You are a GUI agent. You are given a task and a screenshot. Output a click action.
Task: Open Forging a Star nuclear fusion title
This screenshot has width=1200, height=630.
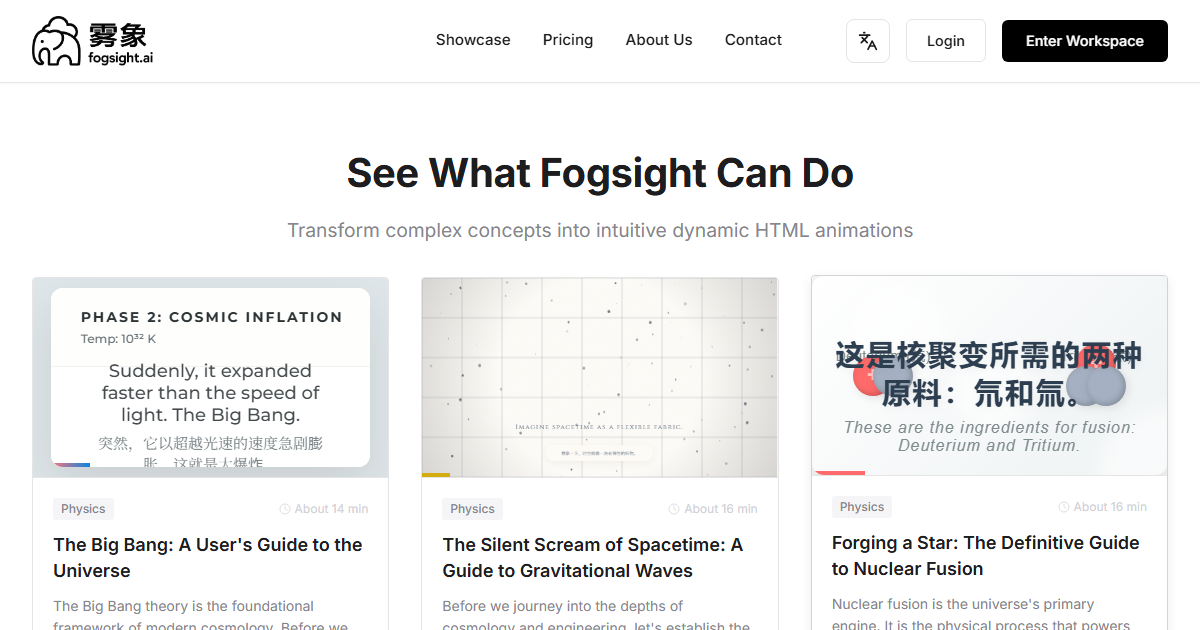[986, 556]
